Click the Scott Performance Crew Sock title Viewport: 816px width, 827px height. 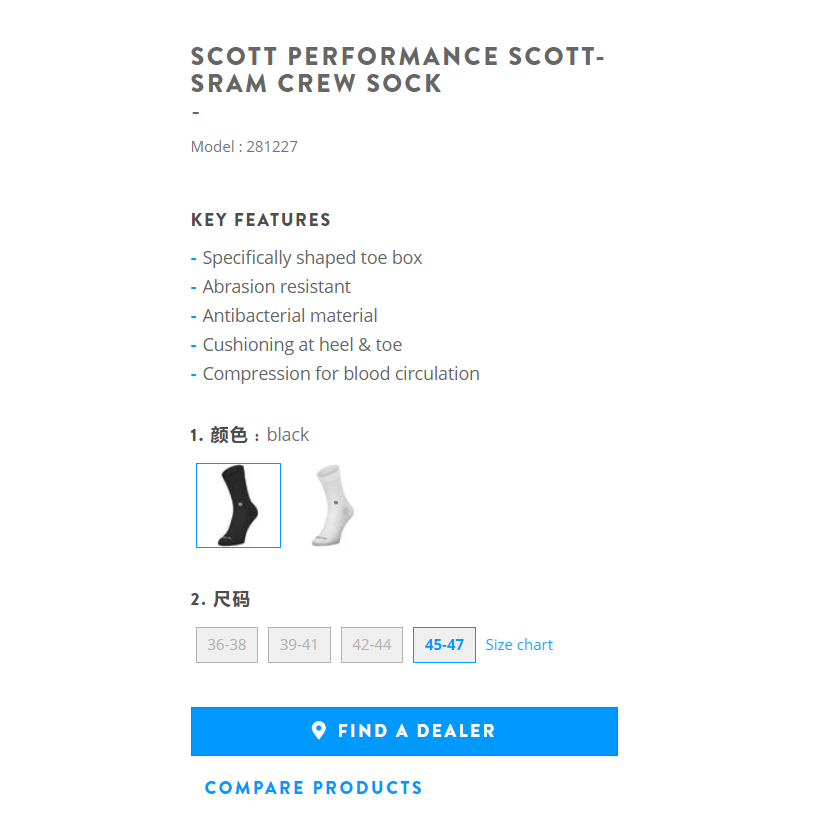click(397, 70)
